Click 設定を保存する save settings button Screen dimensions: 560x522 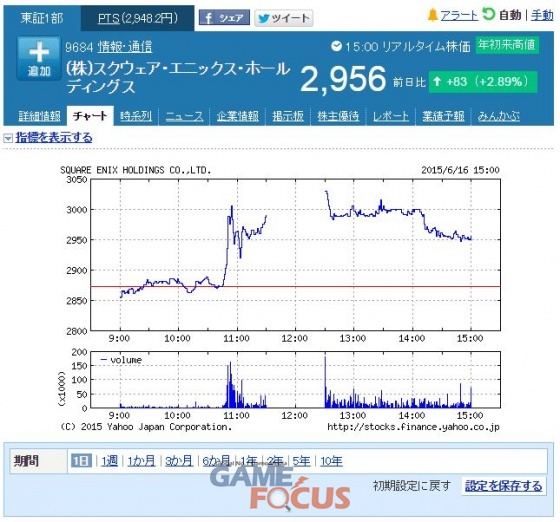pos(504,486)
